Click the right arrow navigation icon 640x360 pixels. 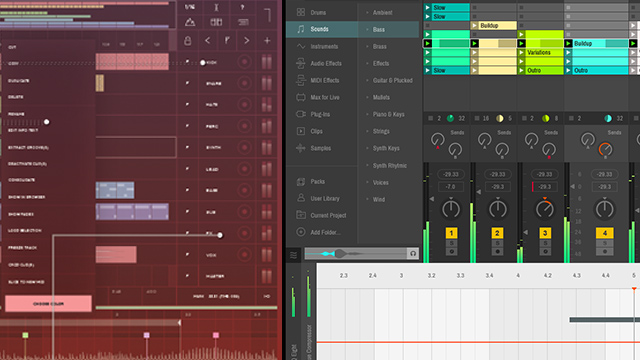(247, 40)
